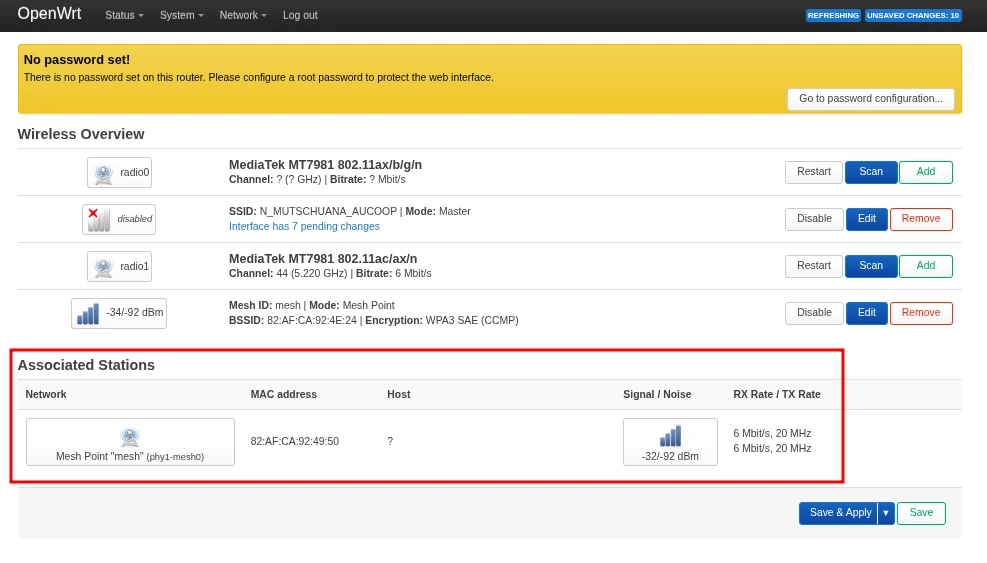Click the Save button
The image size is (987, 563).
[921, 513]
